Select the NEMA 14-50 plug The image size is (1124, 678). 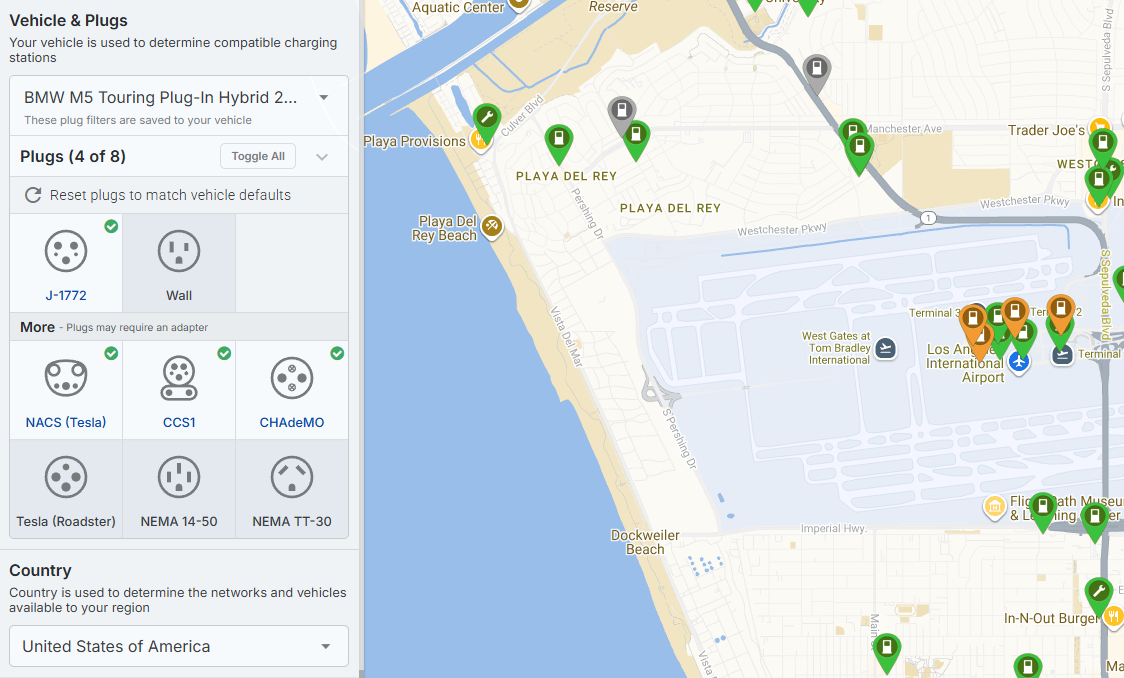click(x=179, y=490)
